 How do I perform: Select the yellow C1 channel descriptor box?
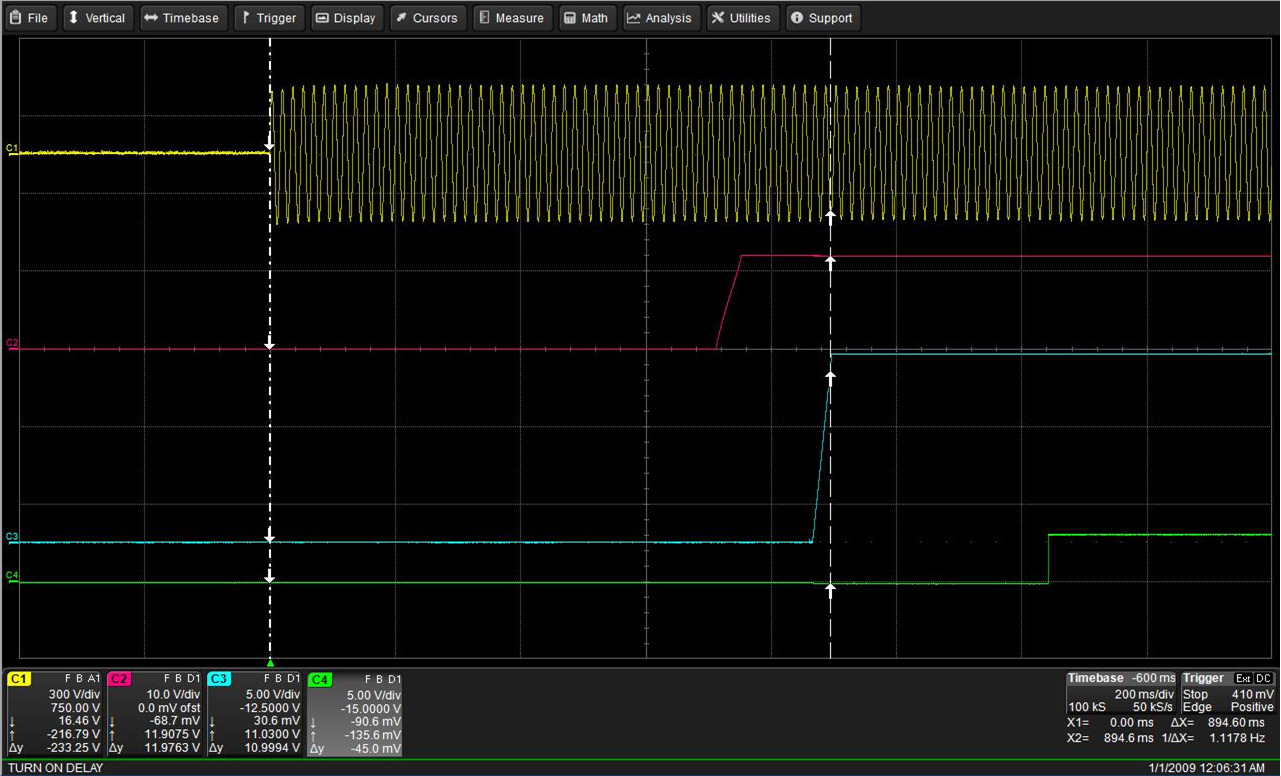click(x=54, y=713)
